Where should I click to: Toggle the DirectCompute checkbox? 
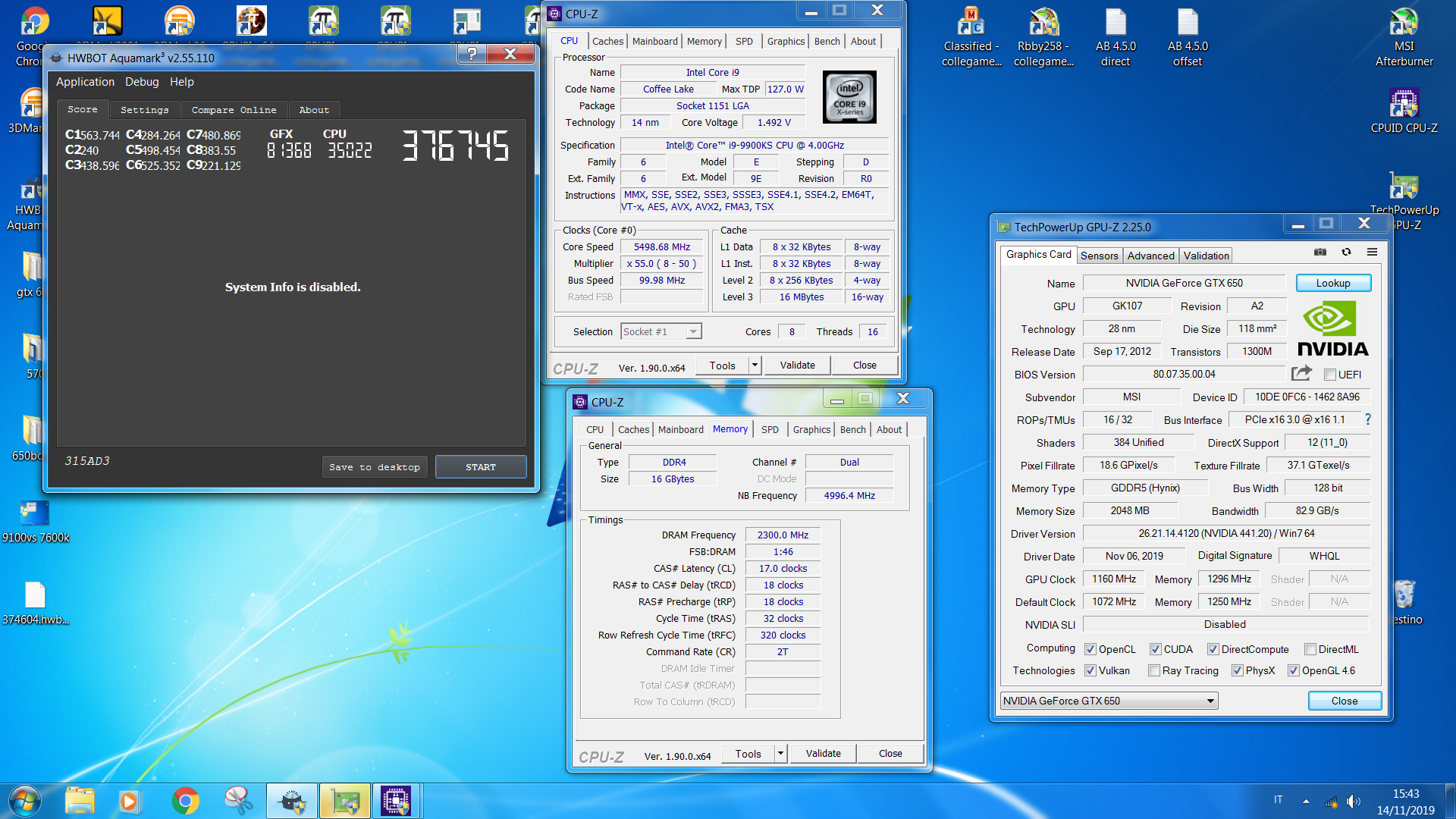tap(1213, 649)
